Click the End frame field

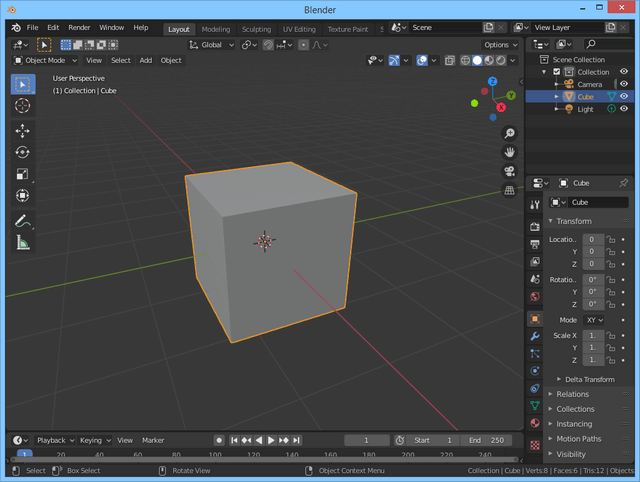tap(489, 440)
